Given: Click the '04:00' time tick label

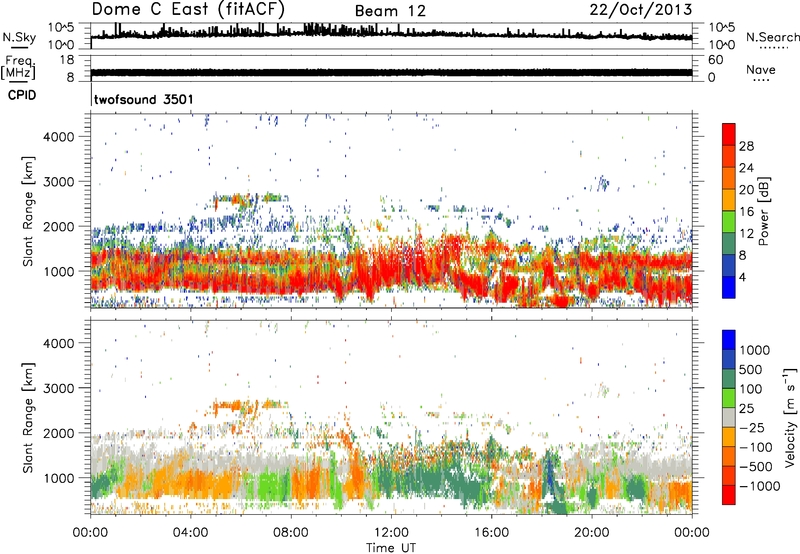Looking at the screenshot, I should pyautogui.click(x=190, y=533).
